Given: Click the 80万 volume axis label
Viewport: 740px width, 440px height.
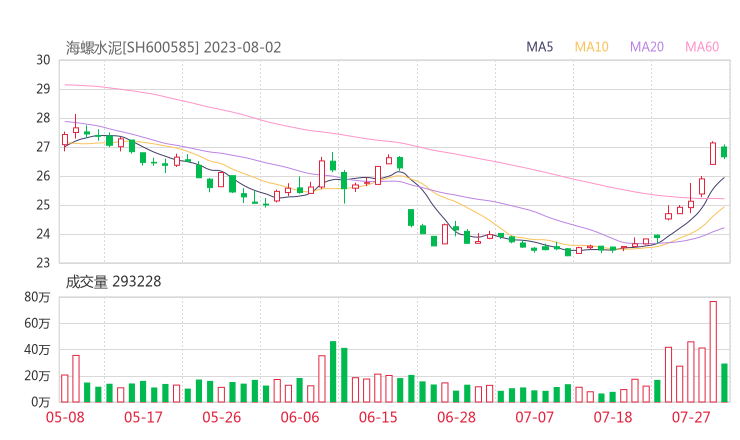Looking at the screenshot, I should [39, 297].
